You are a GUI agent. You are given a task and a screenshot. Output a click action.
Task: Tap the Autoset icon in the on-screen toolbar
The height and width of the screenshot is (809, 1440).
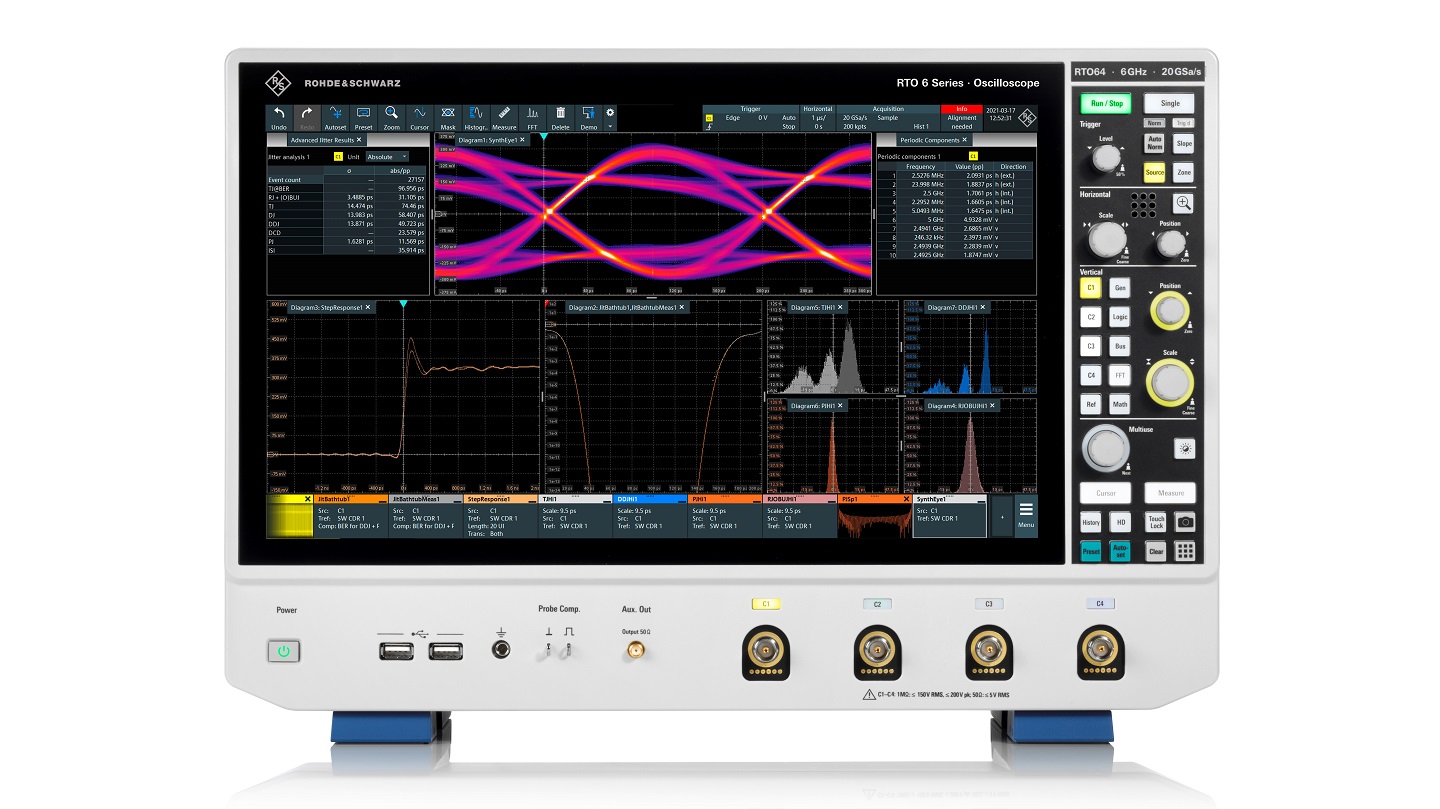pos(336,118)
